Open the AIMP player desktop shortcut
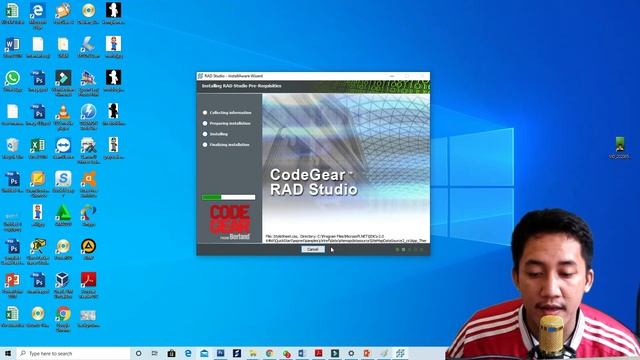 point(88,249)
